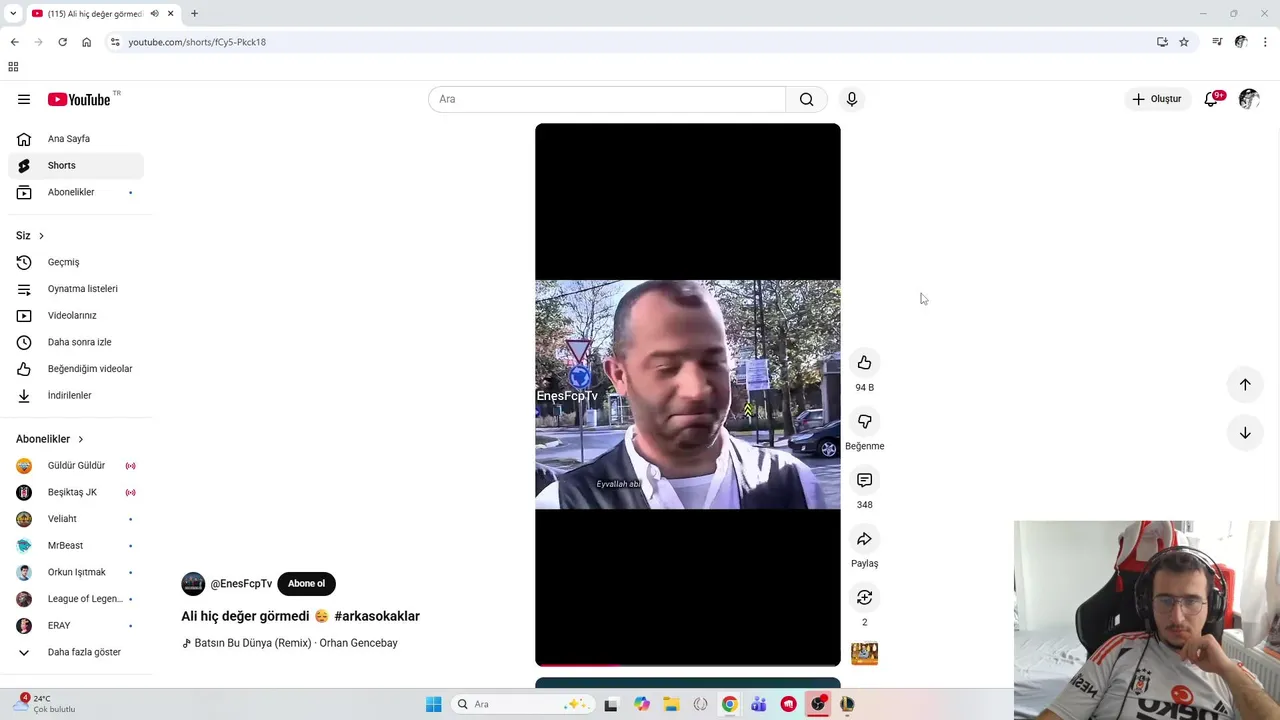Open Daha sonra izle watch later
This screenshot has height=720, width=1280.
76,342
